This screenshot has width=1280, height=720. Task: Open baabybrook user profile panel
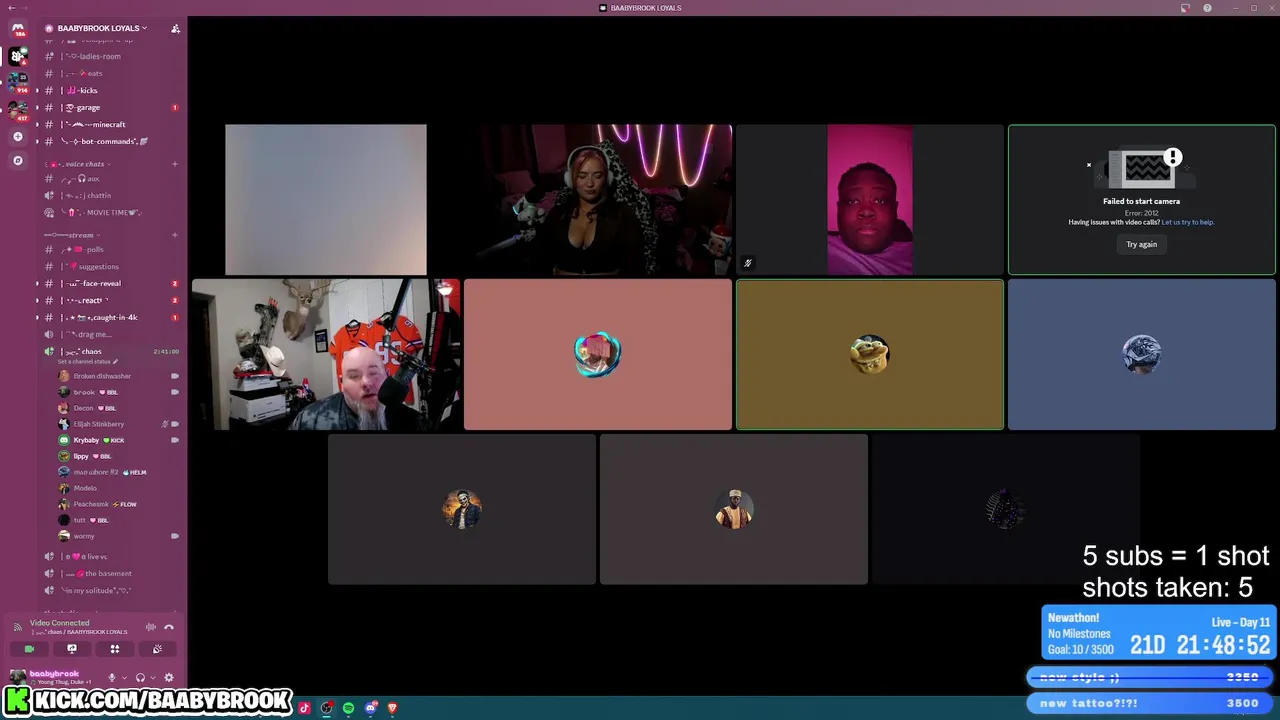coord(52,677)
